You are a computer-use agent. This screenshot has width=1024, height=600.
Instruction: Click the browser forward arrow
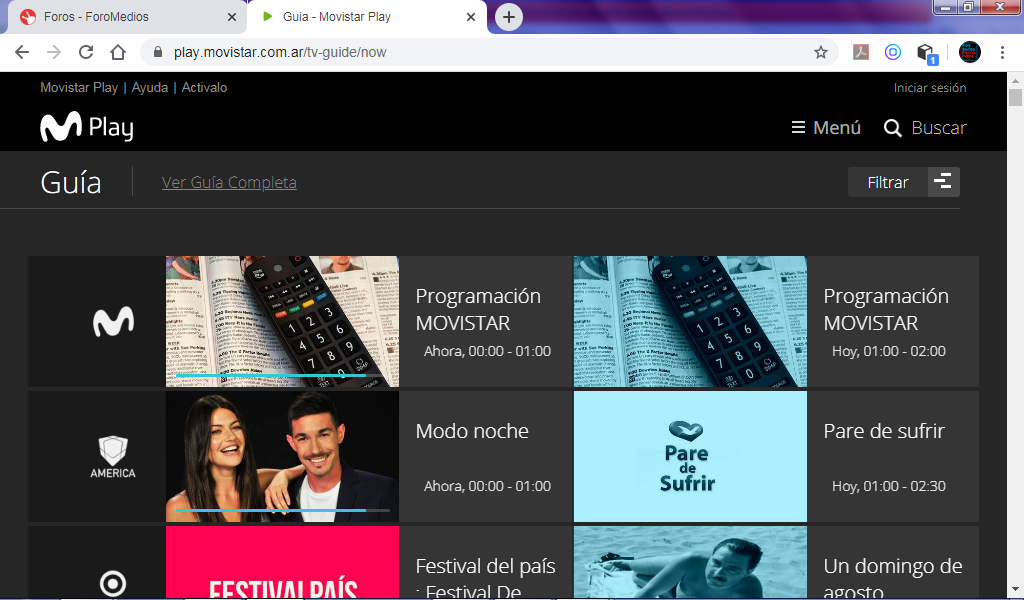[54, 52]
